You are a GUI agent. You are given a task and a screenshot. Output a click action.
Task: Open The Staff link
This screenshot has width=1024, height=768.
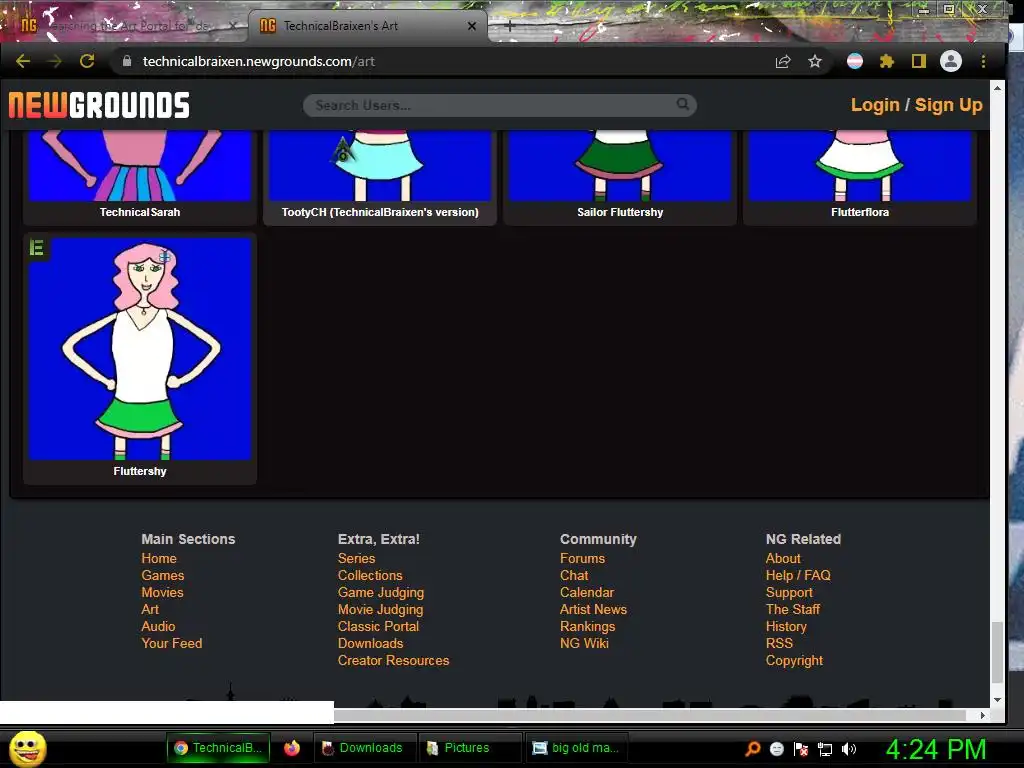click(793, 609)
